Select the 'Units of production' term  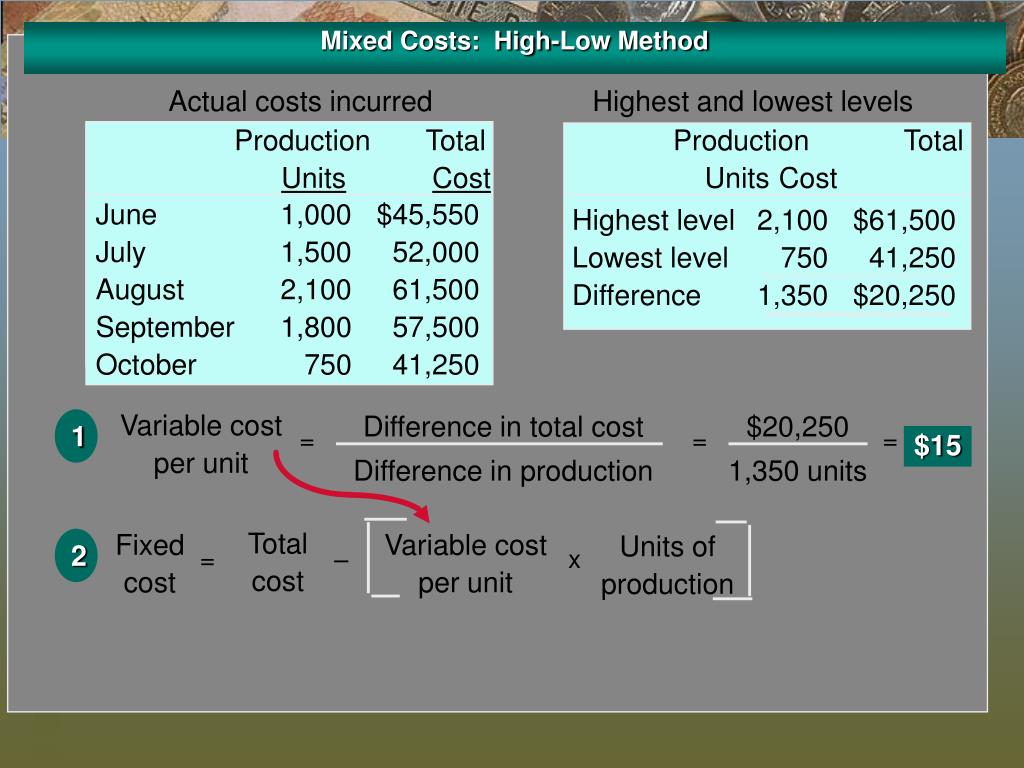click(667, 566)
